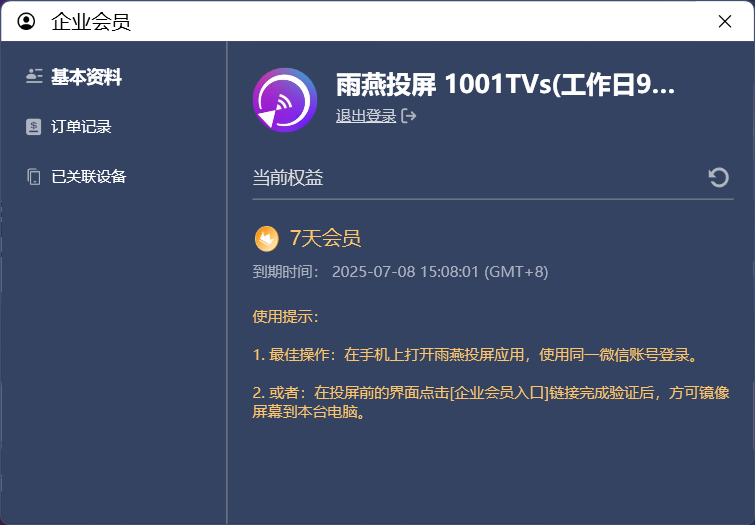Click the 7天会员 membership label
Screen dimensions: 755x525
tap(325, 238)
